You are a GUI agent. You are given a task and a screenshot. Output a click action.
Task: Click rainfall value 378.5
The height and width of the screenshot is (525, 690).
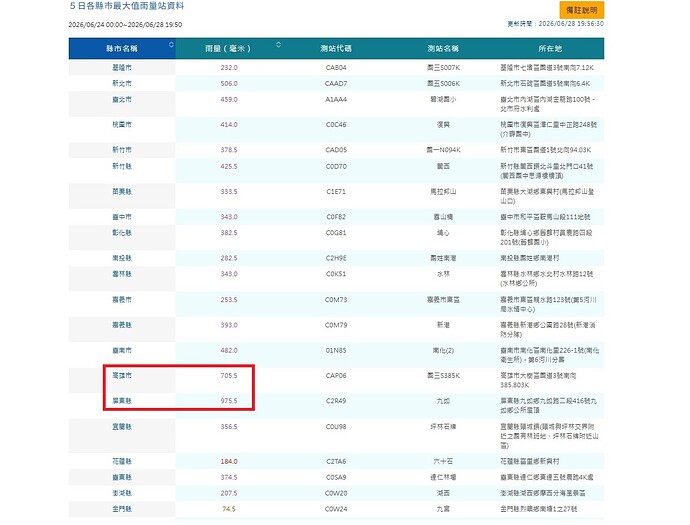click(x=229, y=150)
